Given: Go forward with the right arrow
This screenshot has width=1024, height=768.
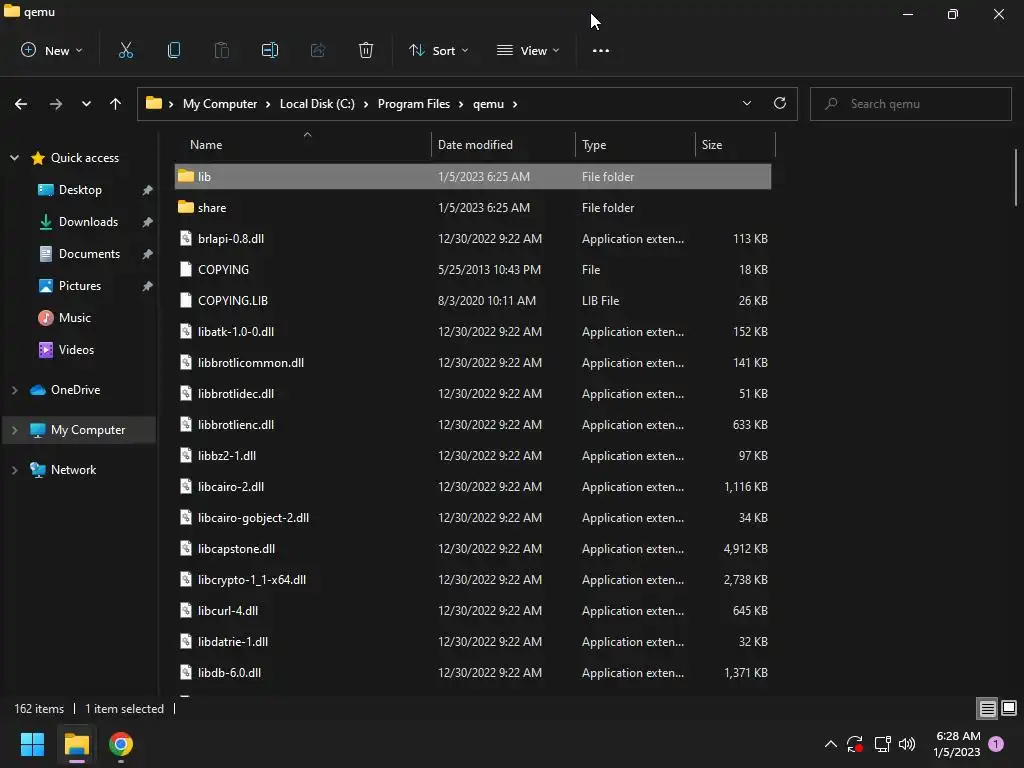Looking at the screenshot, I should [x=56, y=104].
